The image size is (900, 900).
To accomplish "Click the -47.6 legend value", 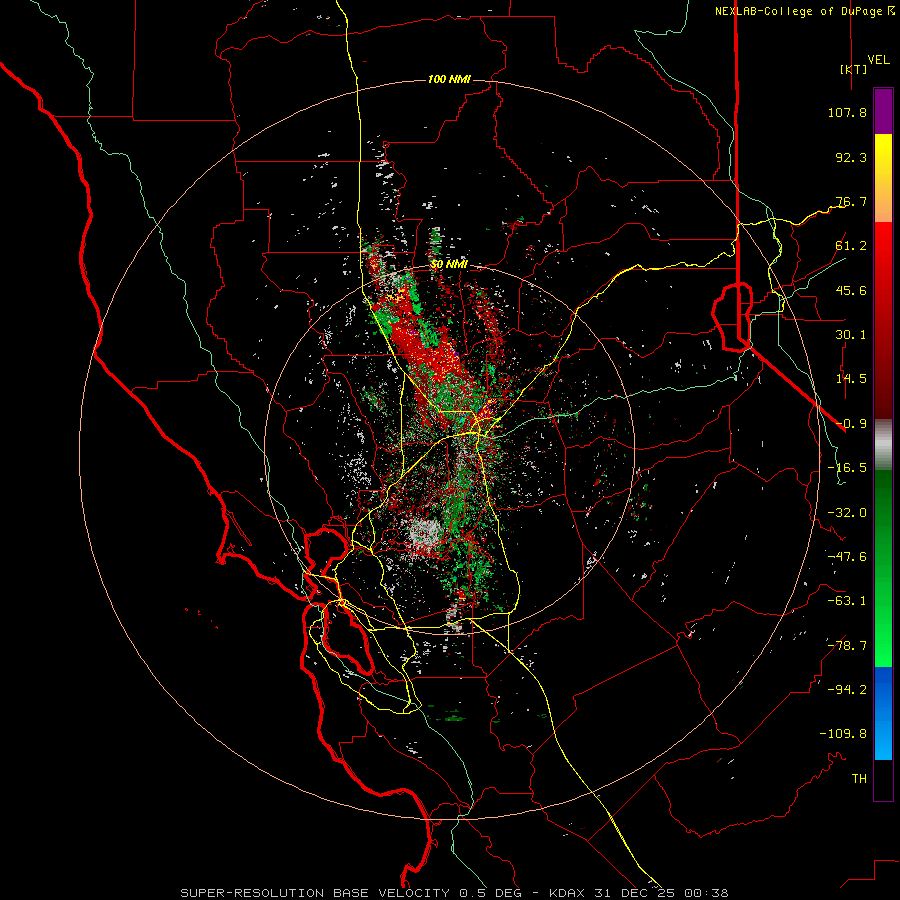I will point(847,557).
